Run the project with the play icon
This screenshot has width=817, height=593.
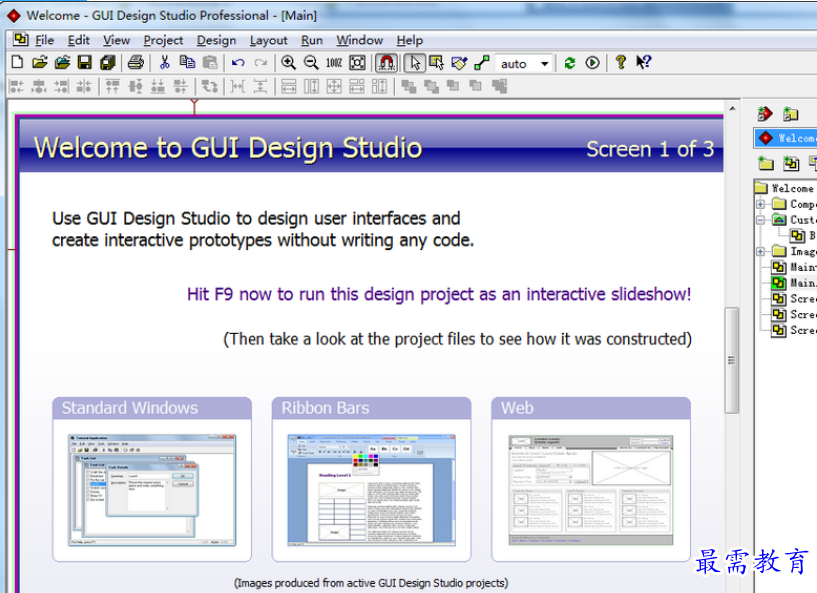[x=592, y=63]
